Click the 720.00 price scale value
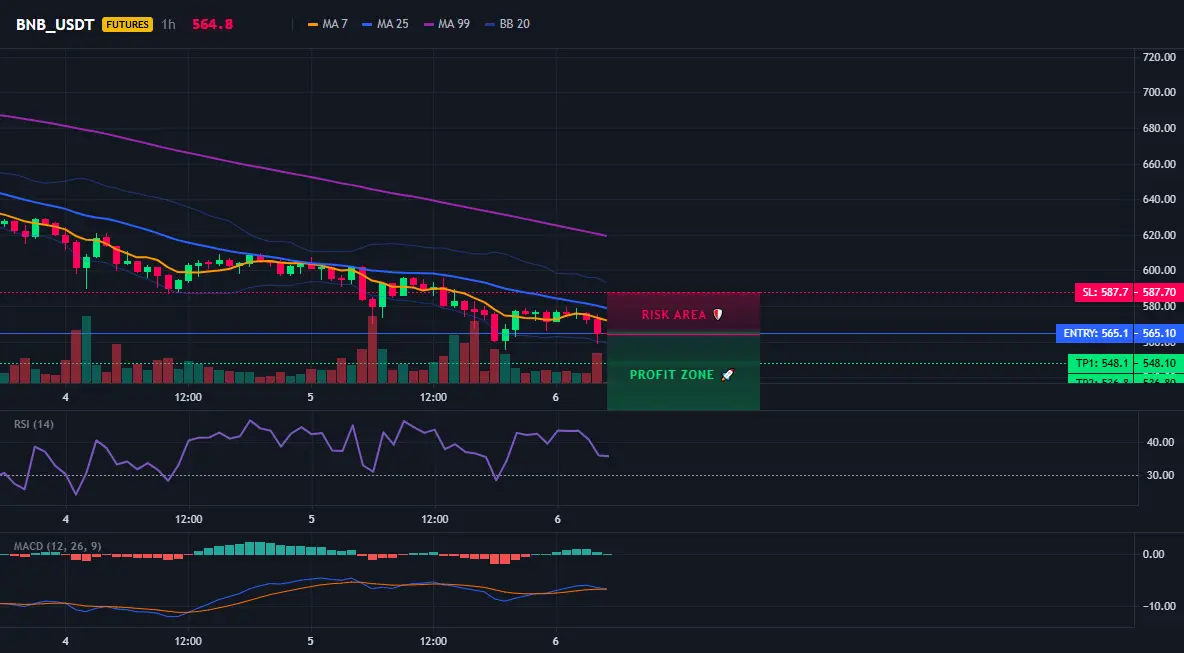This screenshot has height=653, width=1184. [1159, 57]
